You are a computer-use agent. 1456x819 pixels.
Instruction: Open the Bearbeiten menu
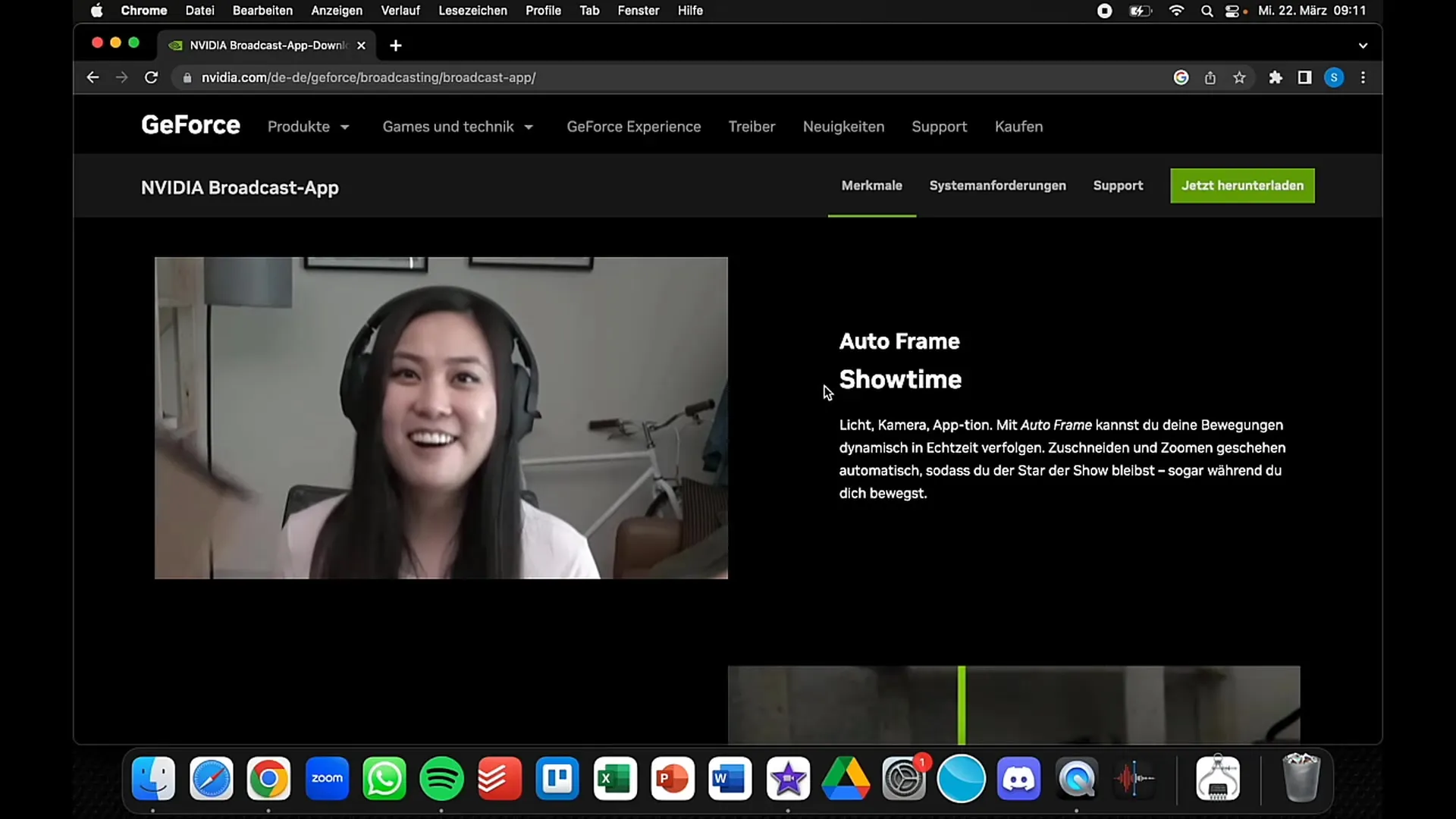click(x=262, y=11)
